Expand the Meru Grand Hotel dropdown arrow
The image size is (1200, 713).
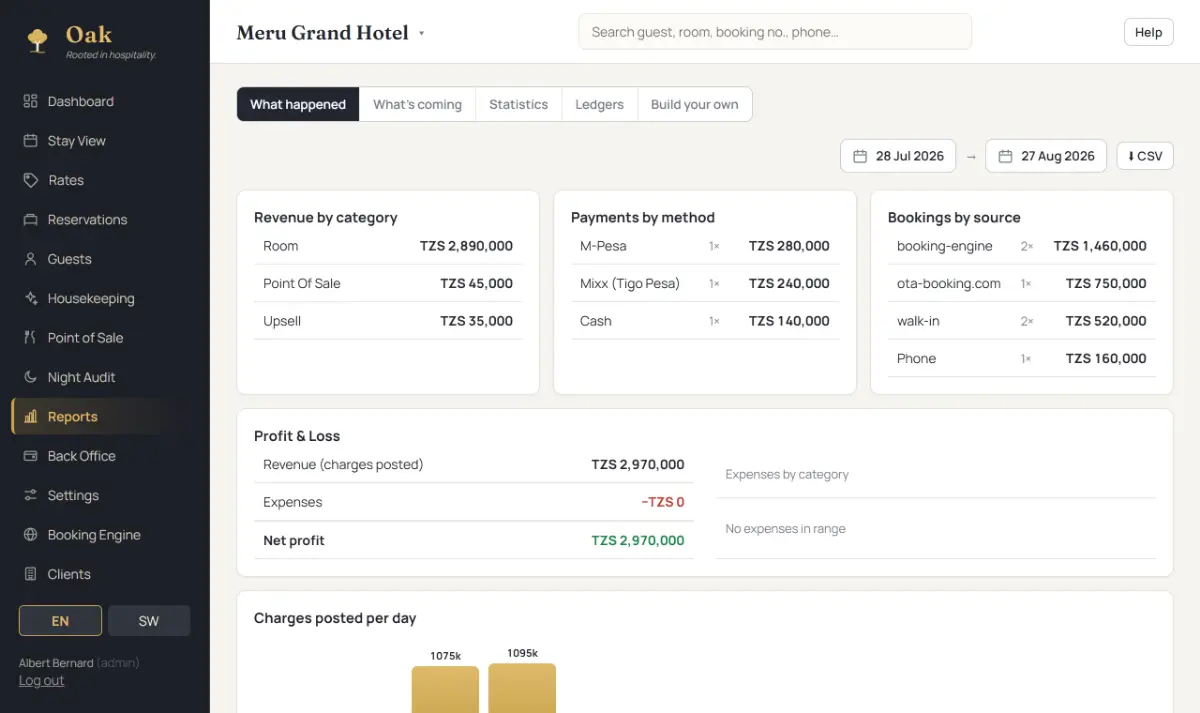point(421,33)
